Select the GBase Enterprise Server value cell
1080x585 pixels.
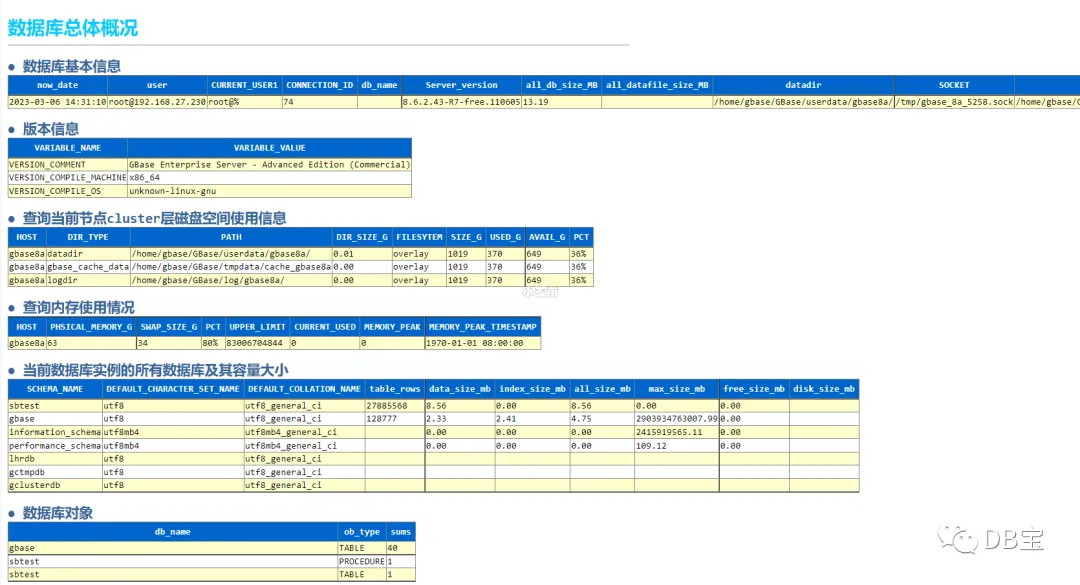click(x=269, y=165)
